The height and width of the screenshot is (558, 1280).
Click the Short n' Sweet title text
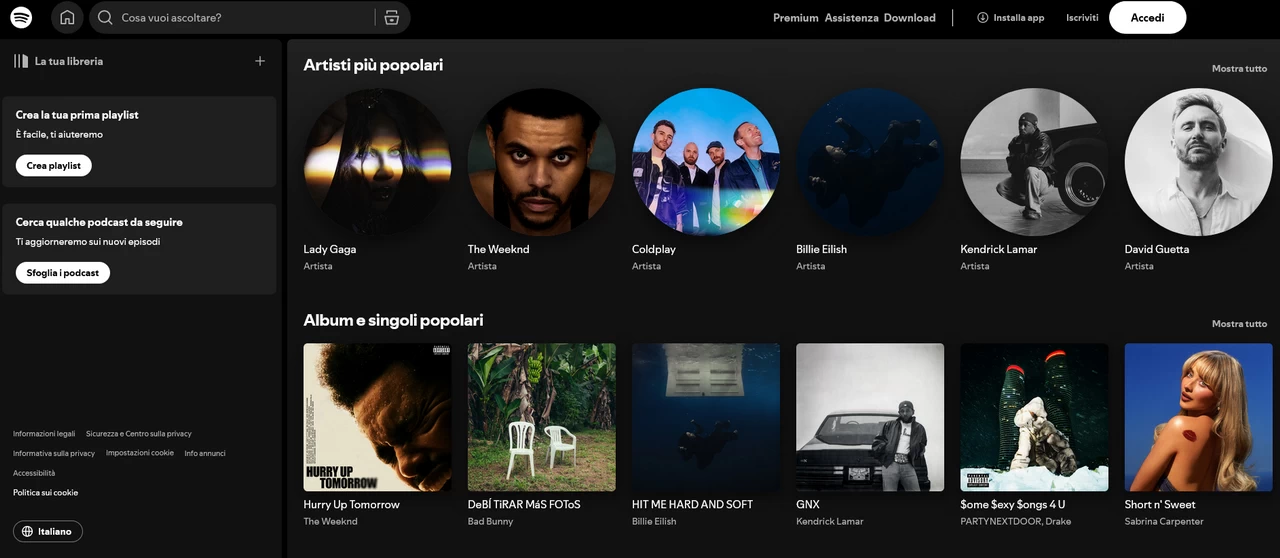tap(1160, 504)
